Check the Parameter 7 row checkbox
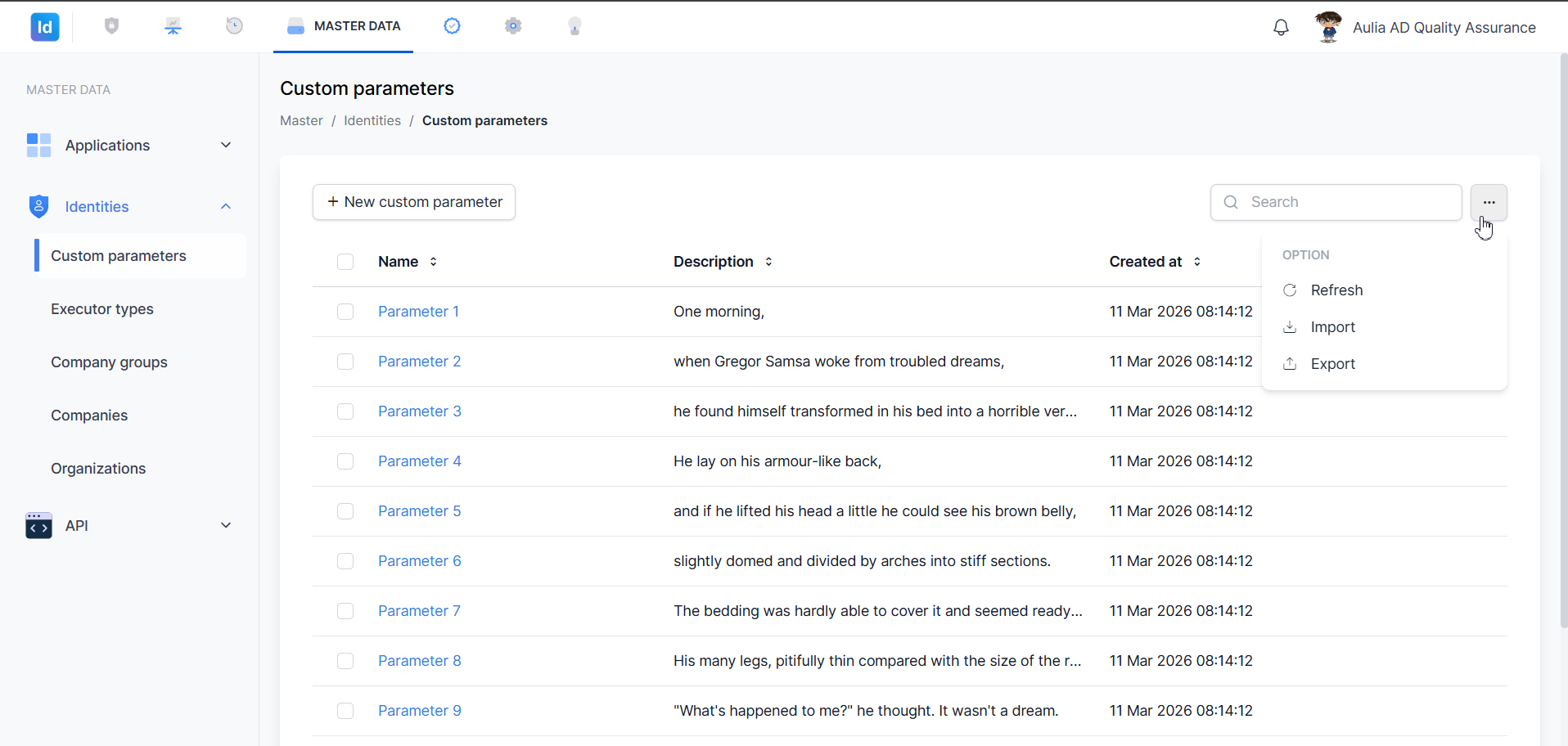 tap(345, 611)
